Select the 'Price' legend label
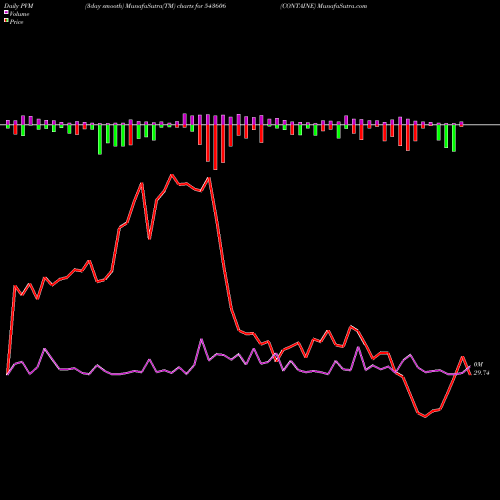Viewport: 500px width, 500px height. point(16,22)
